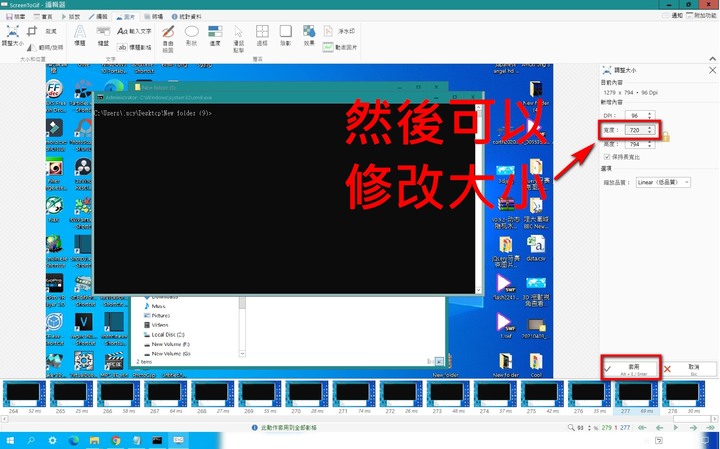The height and width of the screenshot is (449, 720).
Task: Select the Free Drawing tool
Action: [x=168, y=38]
